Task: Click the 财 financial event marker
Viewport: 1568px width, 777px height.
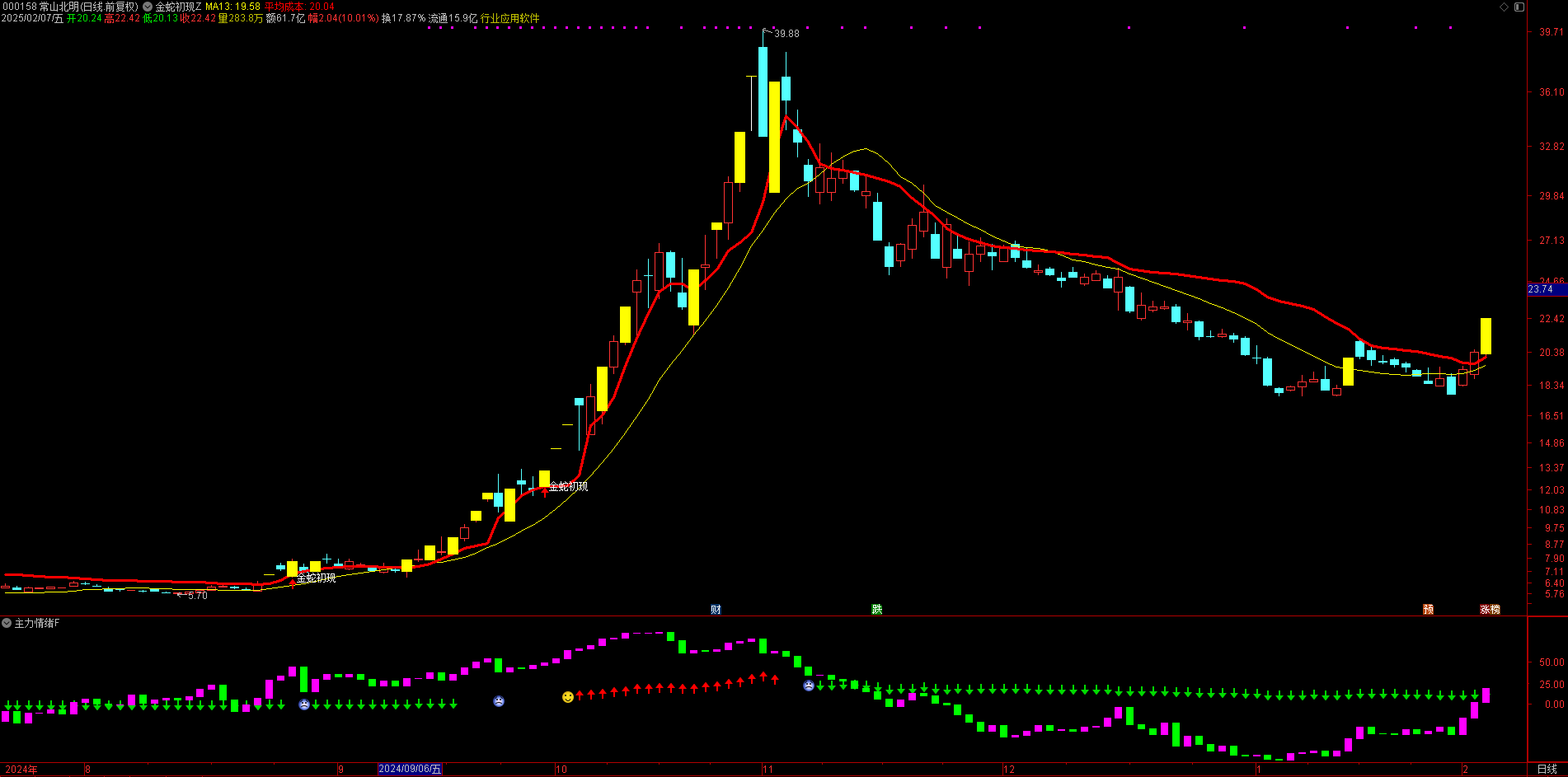Action: point(716,610)
